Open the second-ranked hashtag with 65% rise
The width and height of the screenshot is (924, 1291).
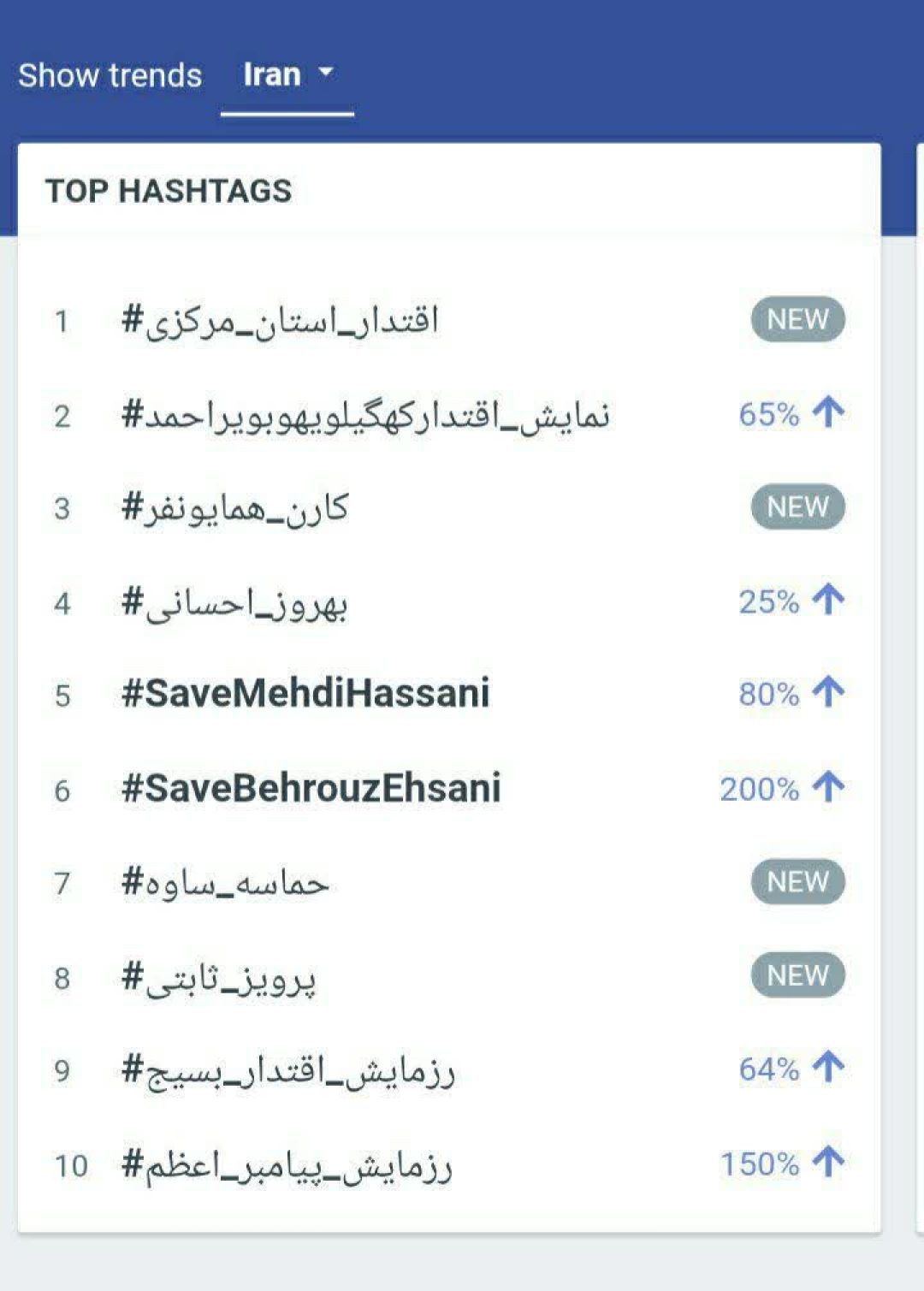365,416
